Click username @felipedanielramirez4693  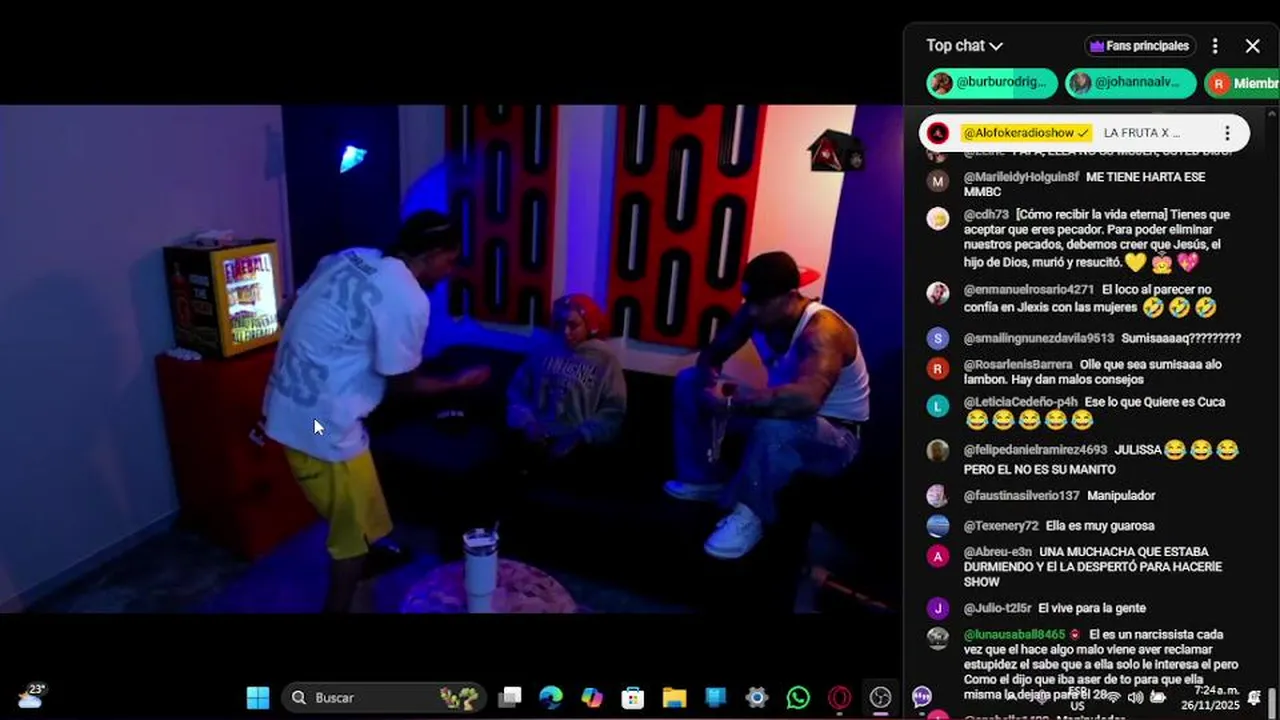pyautogui.click(x=1035, y=450)
